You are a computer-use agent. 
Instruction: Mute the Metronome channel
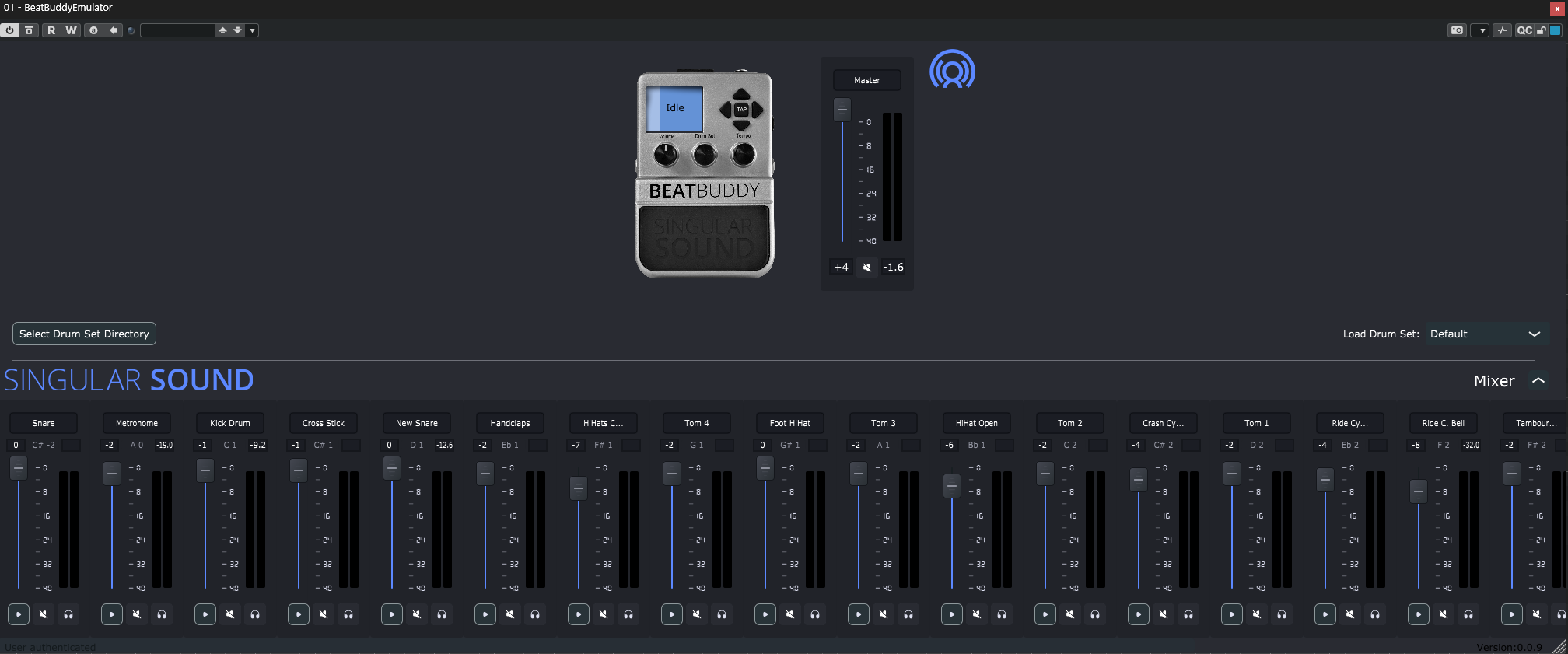(x=137, y=614)
